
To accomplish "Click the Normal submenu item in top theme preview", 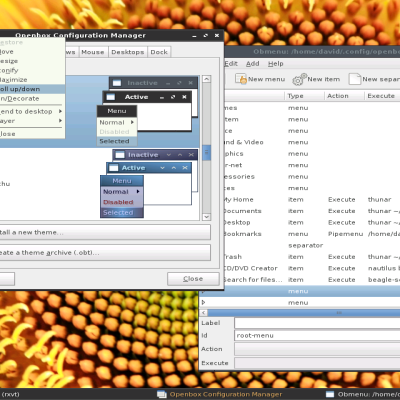I will pyautogui.click(x=117, y=122).
